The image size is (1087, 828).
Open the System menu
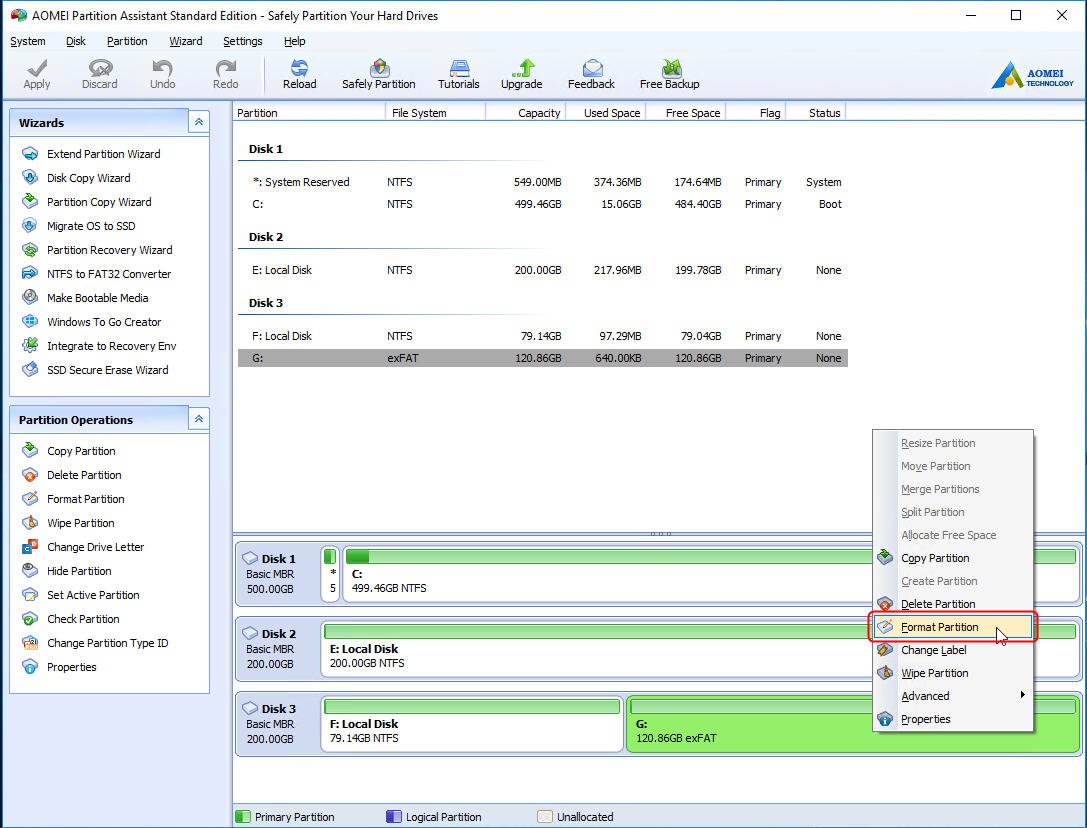coord(28,41)
